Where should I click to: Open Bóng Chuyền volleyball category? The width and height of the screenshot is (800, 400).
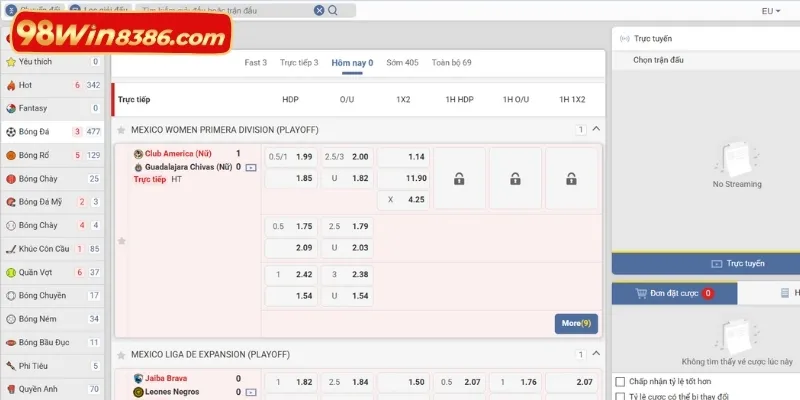click(52, 295)
